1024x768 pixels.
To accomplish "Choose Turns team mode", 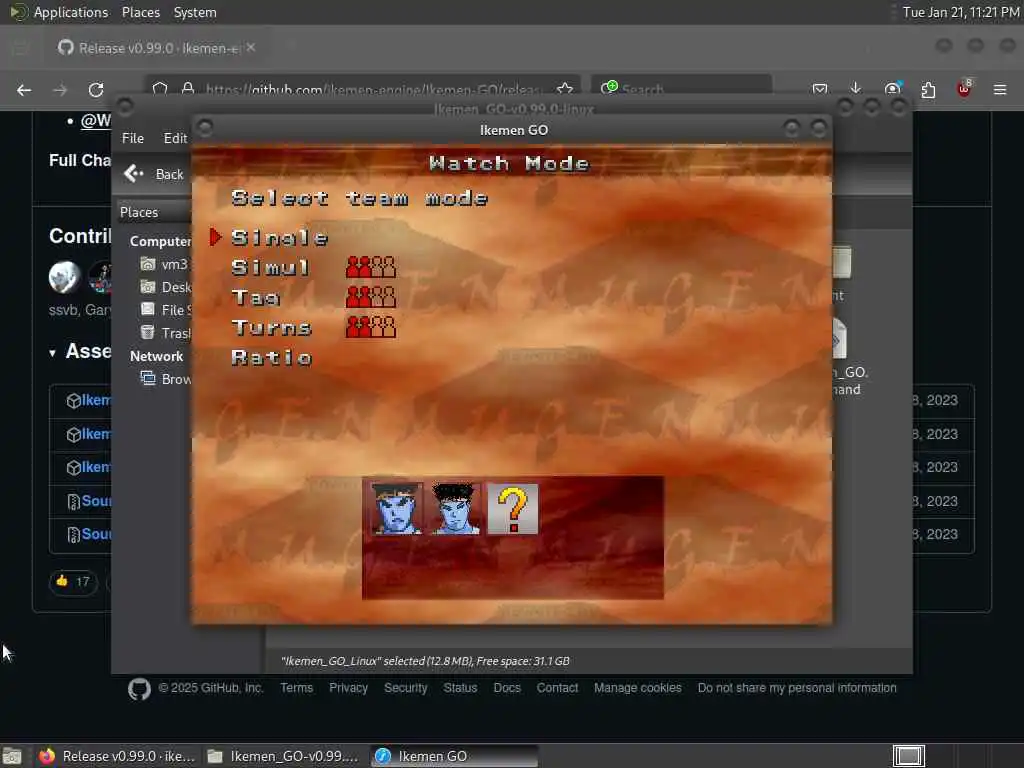I will click(272, 327).
